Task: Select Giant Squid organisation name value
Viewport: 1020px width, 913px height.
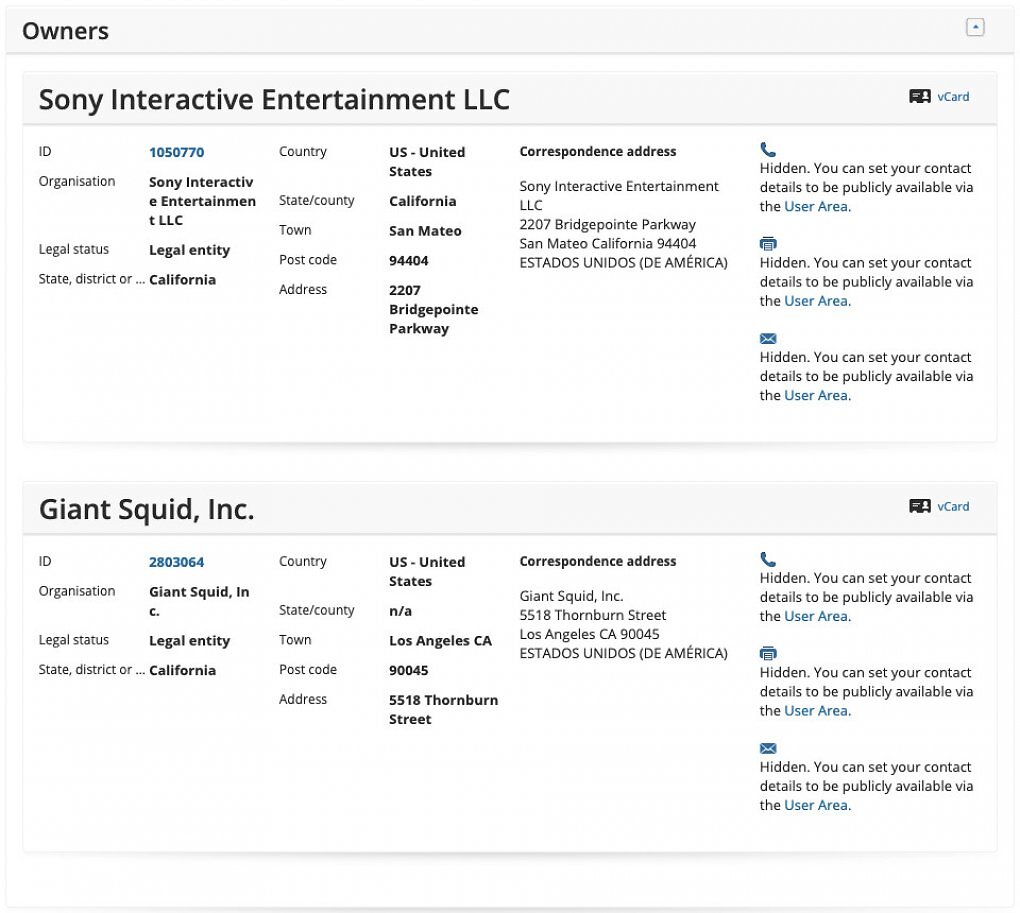Action: coord(199,602)
